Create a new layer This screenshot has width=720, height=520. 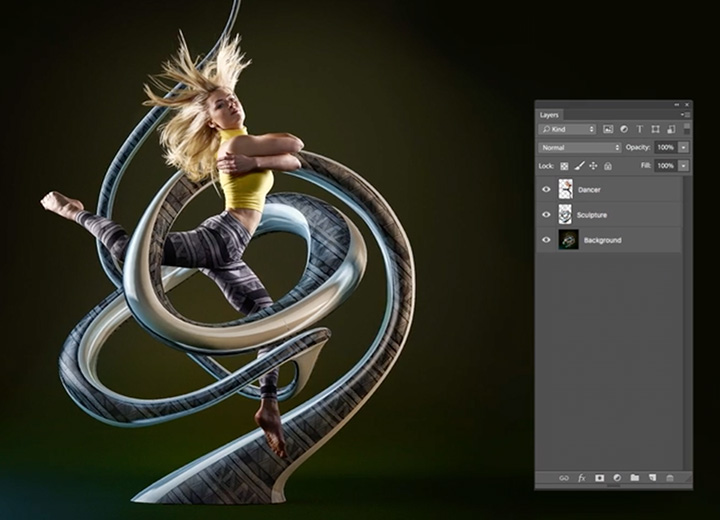651,478
